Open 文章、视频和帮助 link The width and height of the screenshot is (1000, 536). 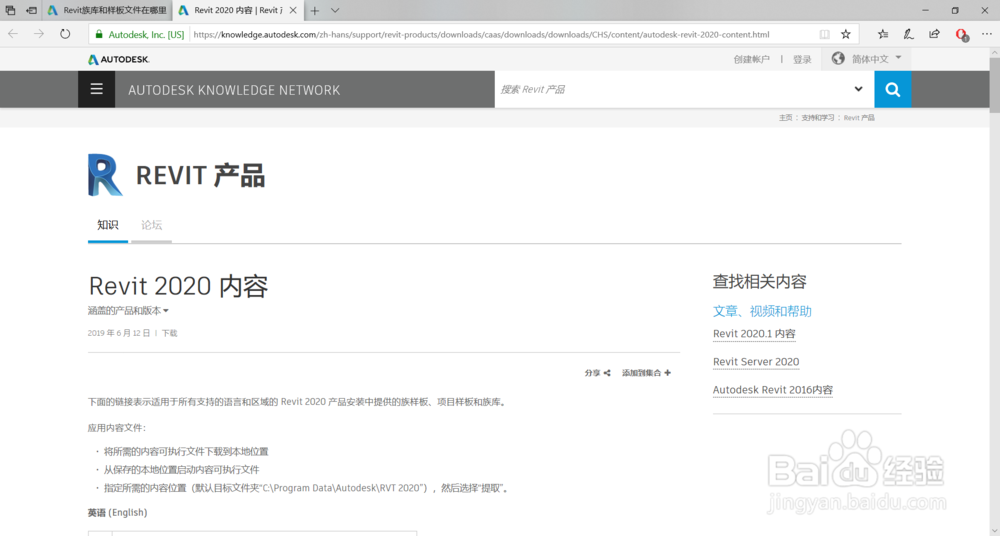pos(762,311)
